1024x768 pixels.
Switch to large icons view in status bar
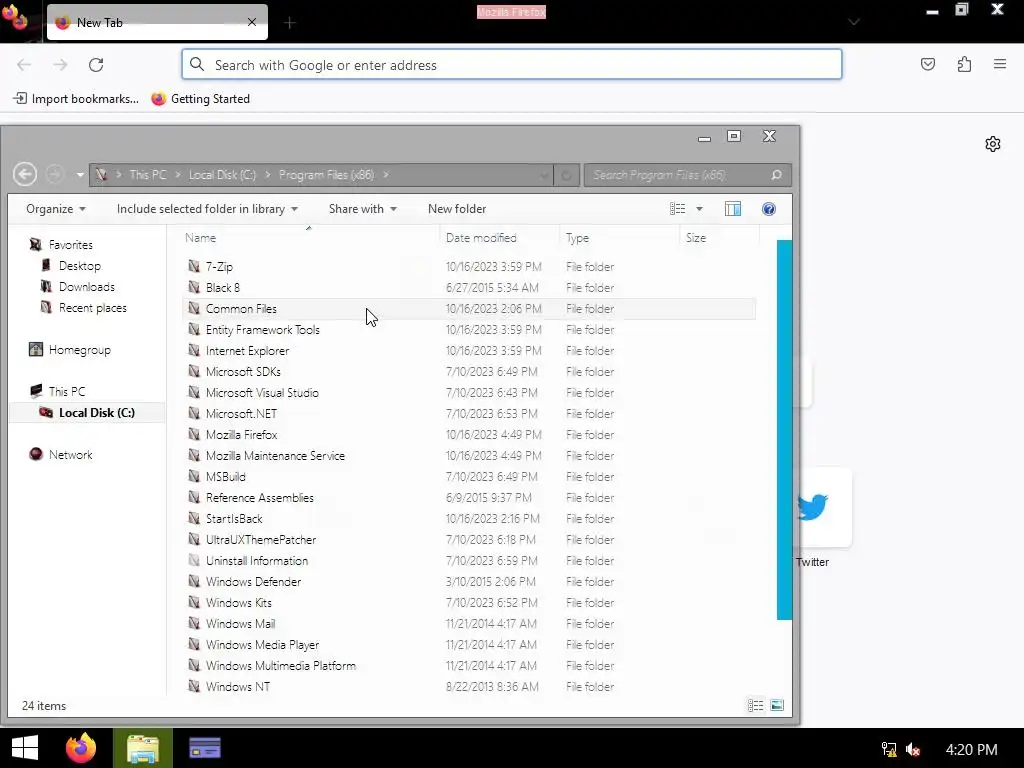point(776,705)
